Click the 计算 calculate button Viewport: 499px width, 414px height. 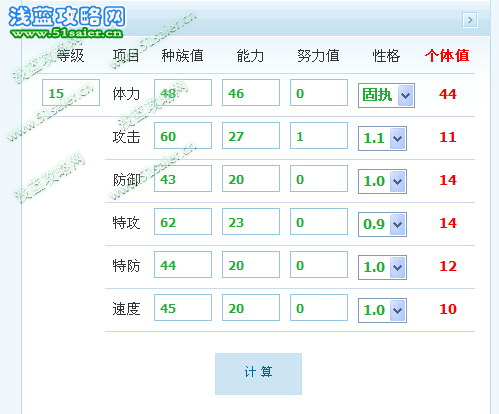click(x=258, y=374)
